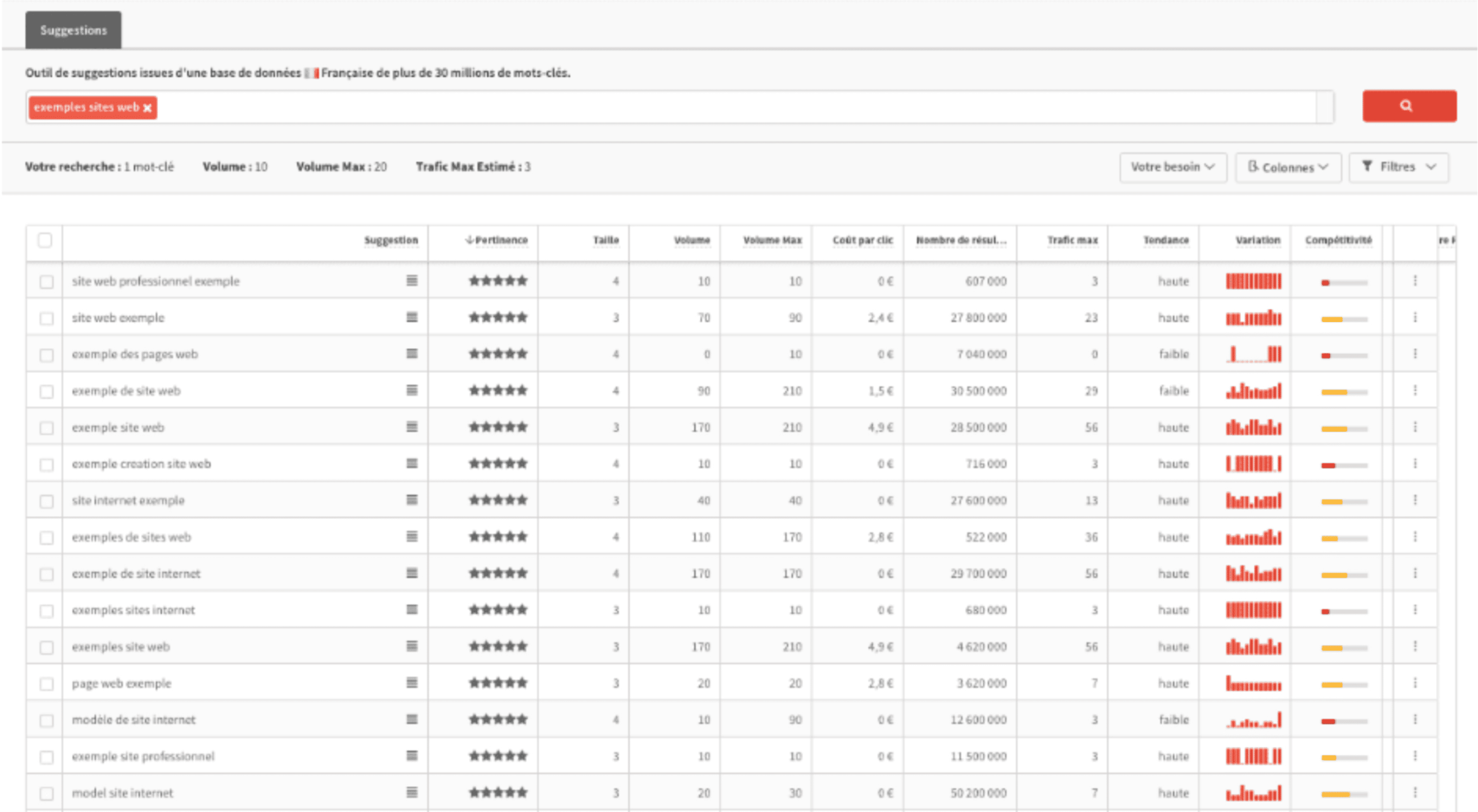Sort by the Trafic max column
The width and height of the screenshot is (1478, 812).
tap(1073, 240)
